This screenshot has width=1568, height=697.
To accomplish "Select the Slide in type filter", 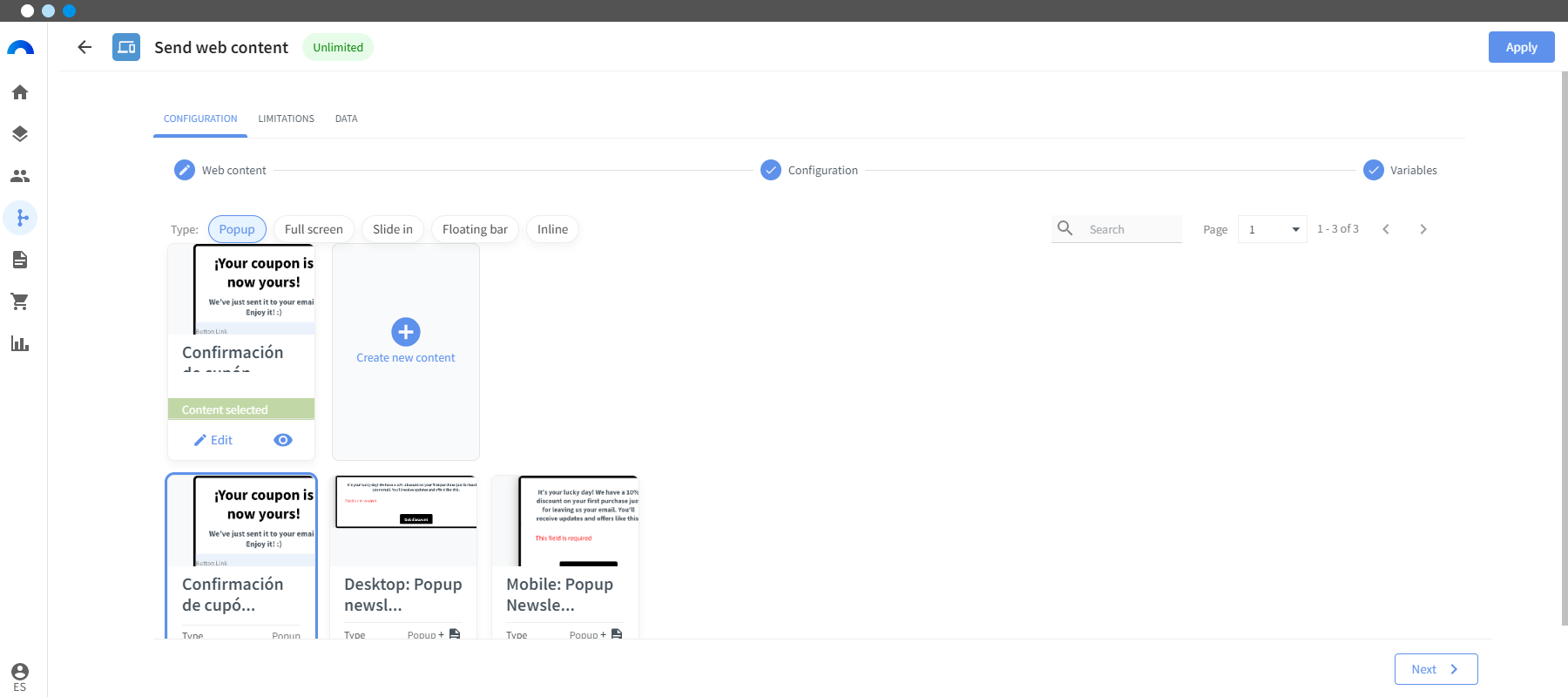I will tap(393, 229).
